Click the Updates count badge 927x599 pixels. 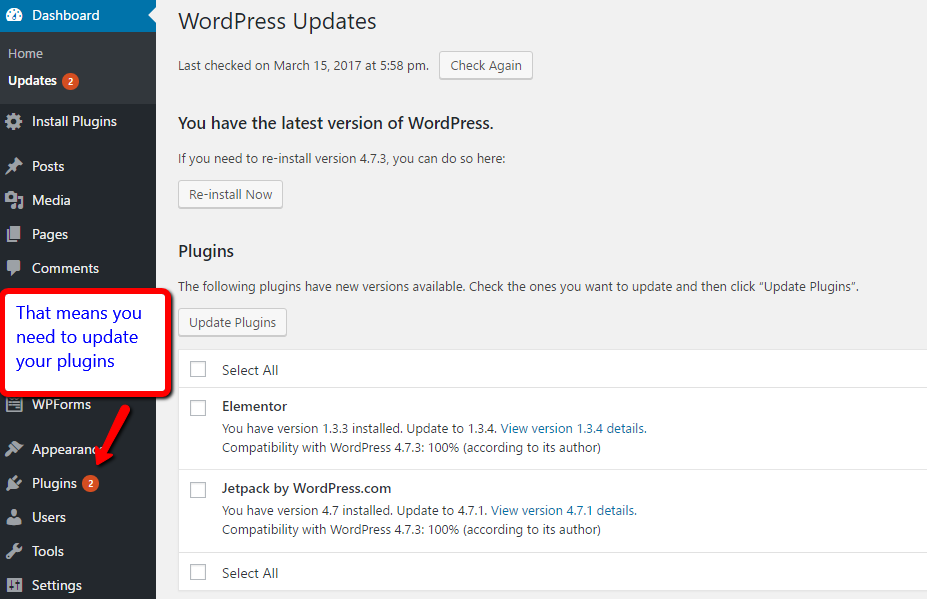pyautogui.click(x=70, y=81)
